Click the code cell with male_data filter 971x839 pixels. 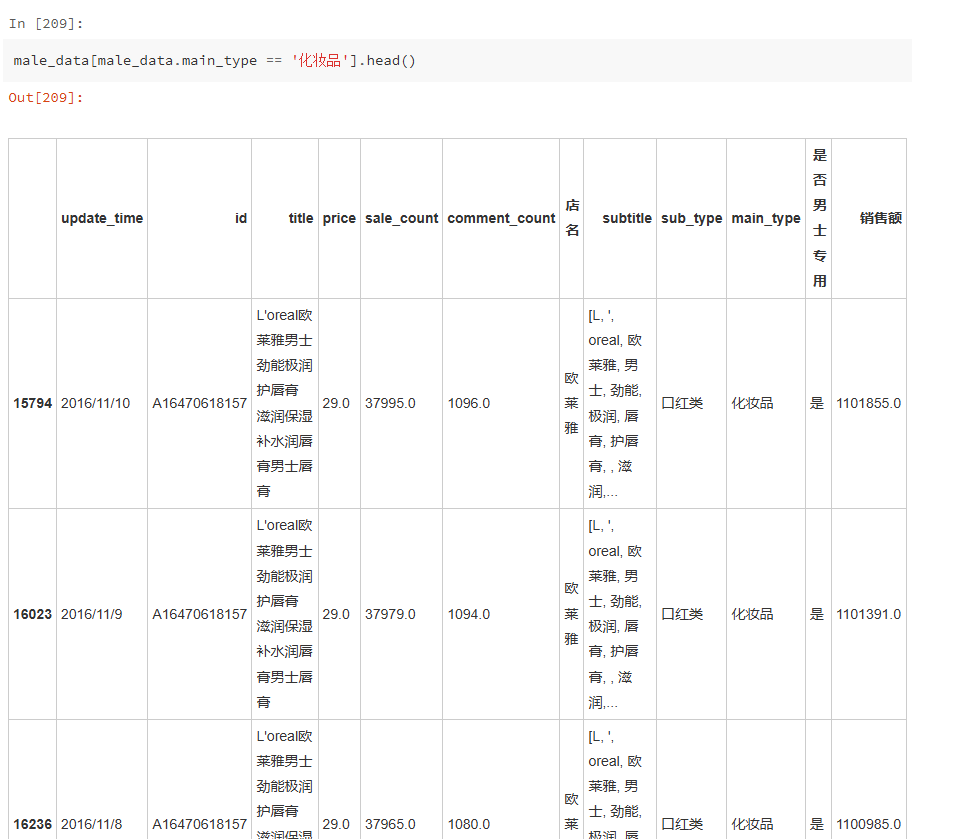457,61
